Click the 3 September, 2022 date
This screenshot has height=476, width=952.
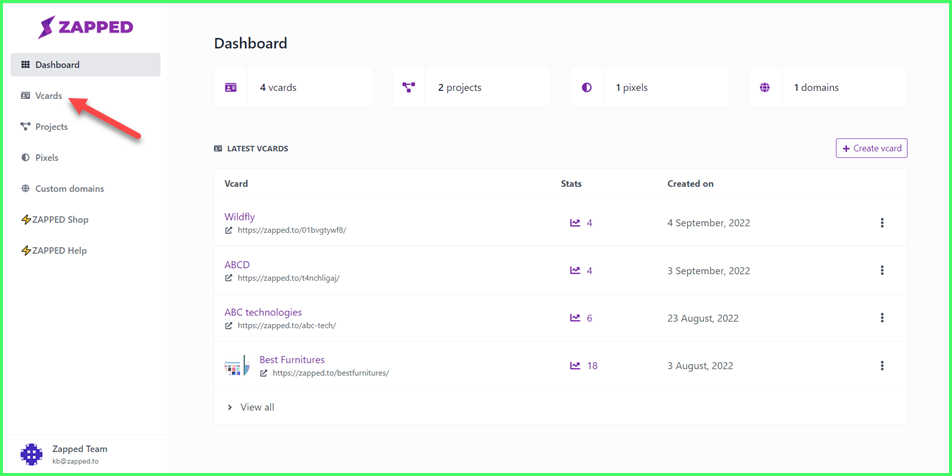point(709,270)
